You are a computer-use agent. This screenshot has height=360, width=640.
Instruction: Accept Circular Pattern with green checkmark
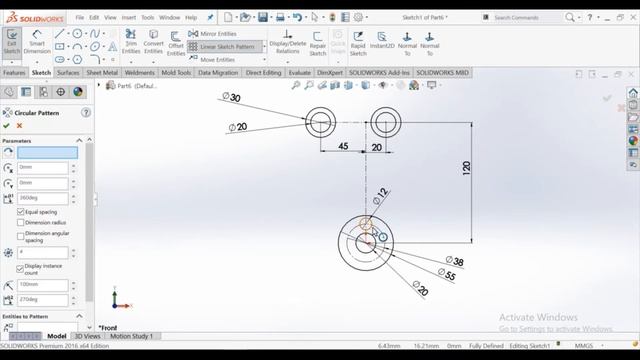pos(6,126)
